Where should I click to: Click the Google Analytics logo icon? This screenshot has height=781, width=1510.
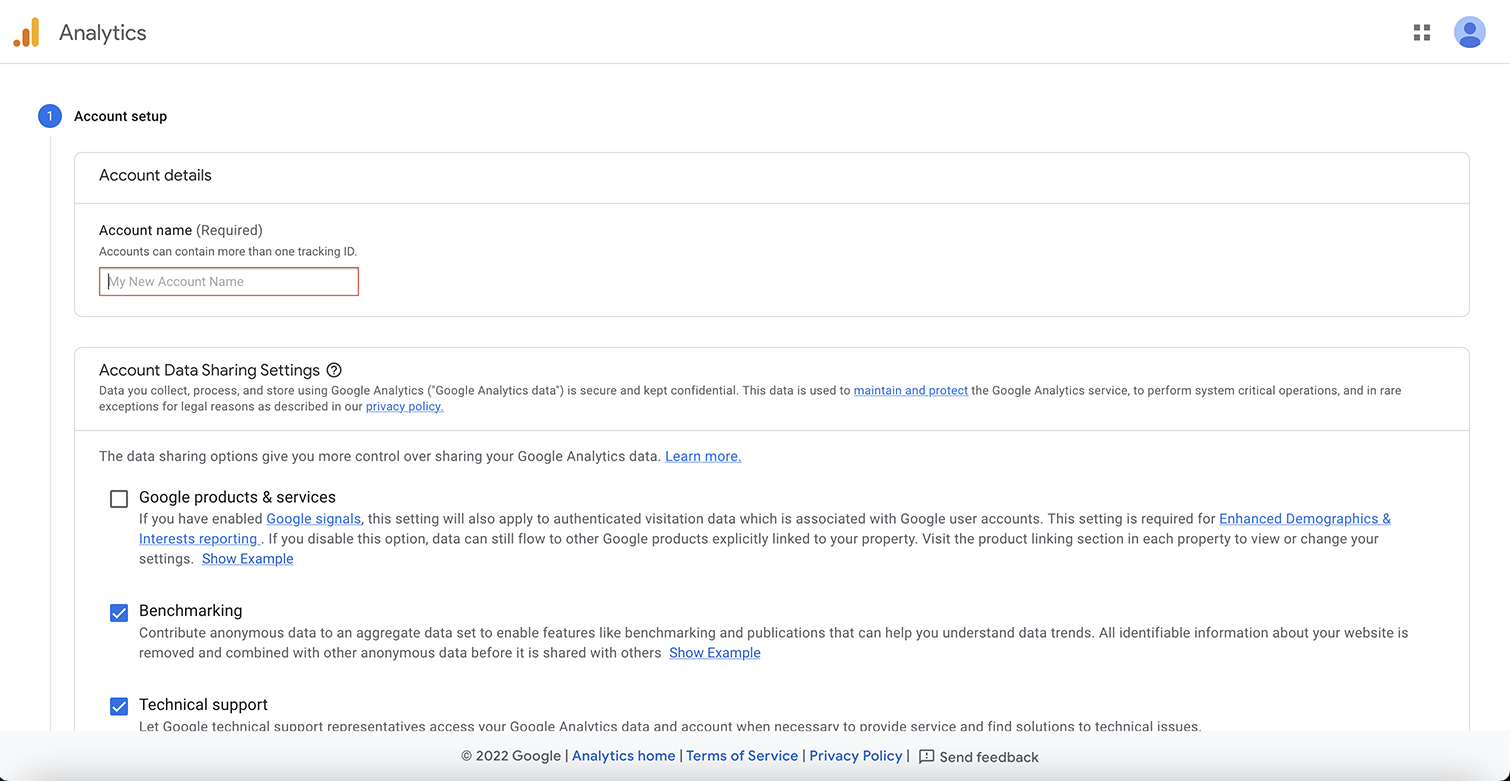click(26, 32)
